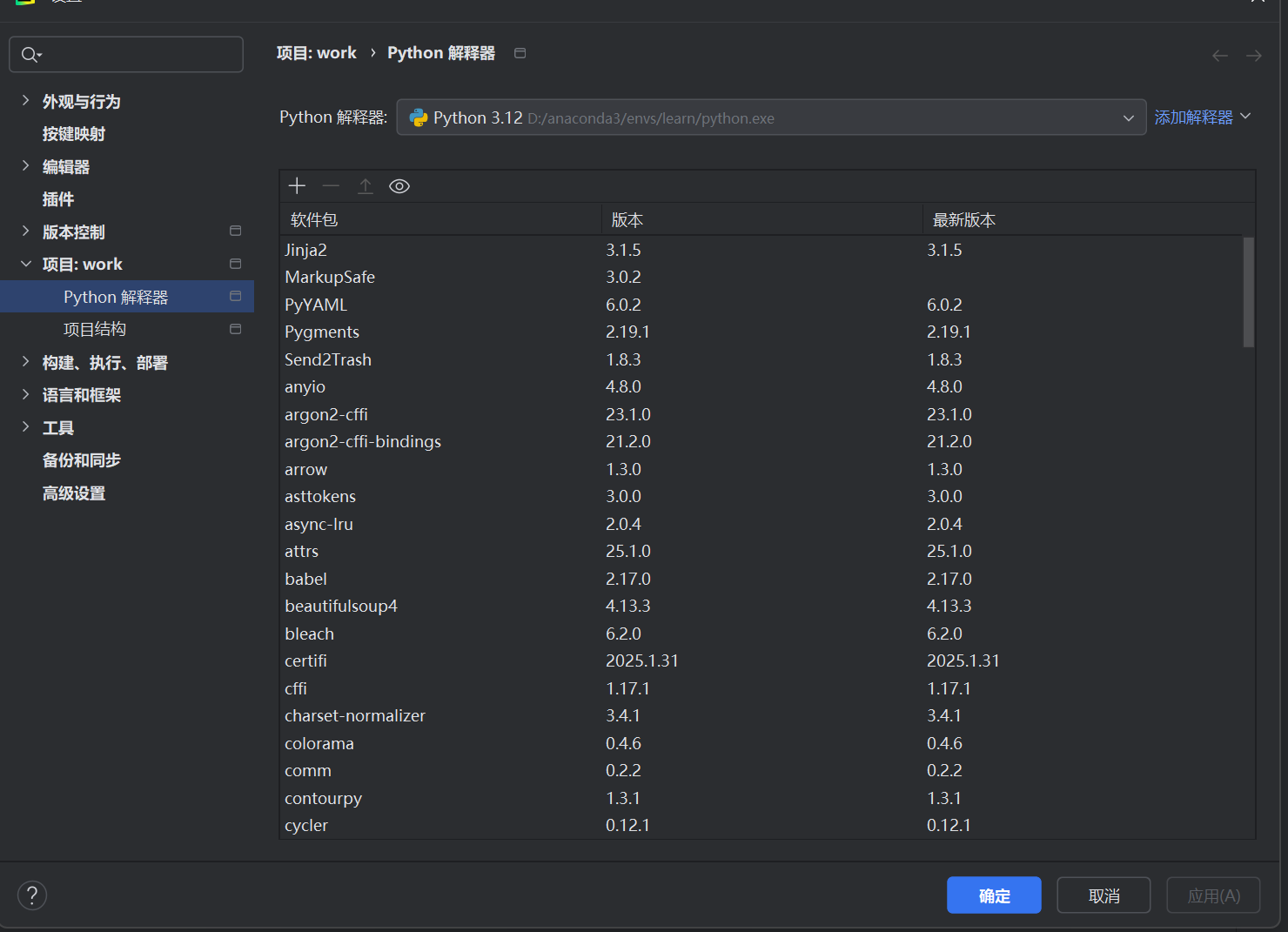Upgrade a package using the upward arrow icon
1288x932 pixels.
pyautogui.click(x=366, y=185)
